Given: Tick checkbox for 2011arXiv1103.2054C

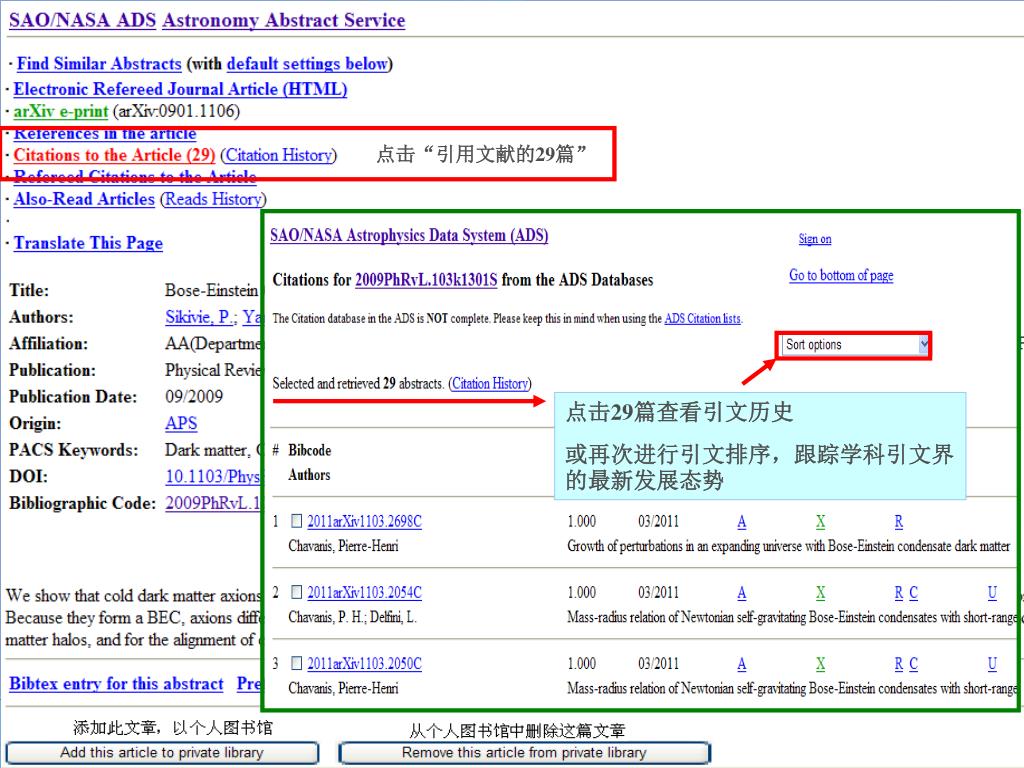Looking at the screenshot, I should point(296,592).
